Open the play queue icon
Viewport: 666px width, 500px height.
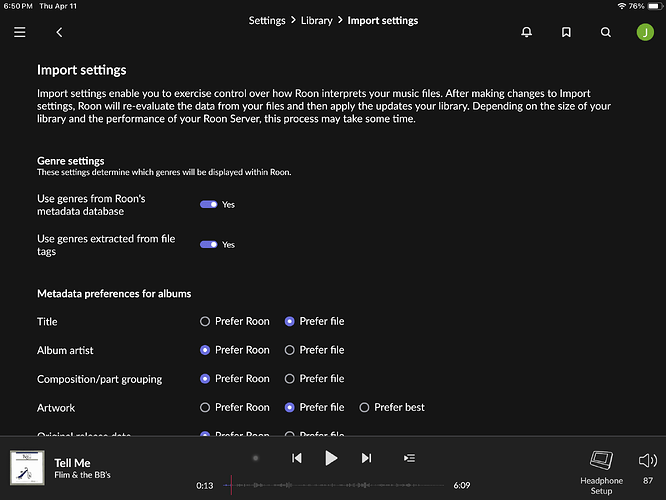(x=409, y=458)
